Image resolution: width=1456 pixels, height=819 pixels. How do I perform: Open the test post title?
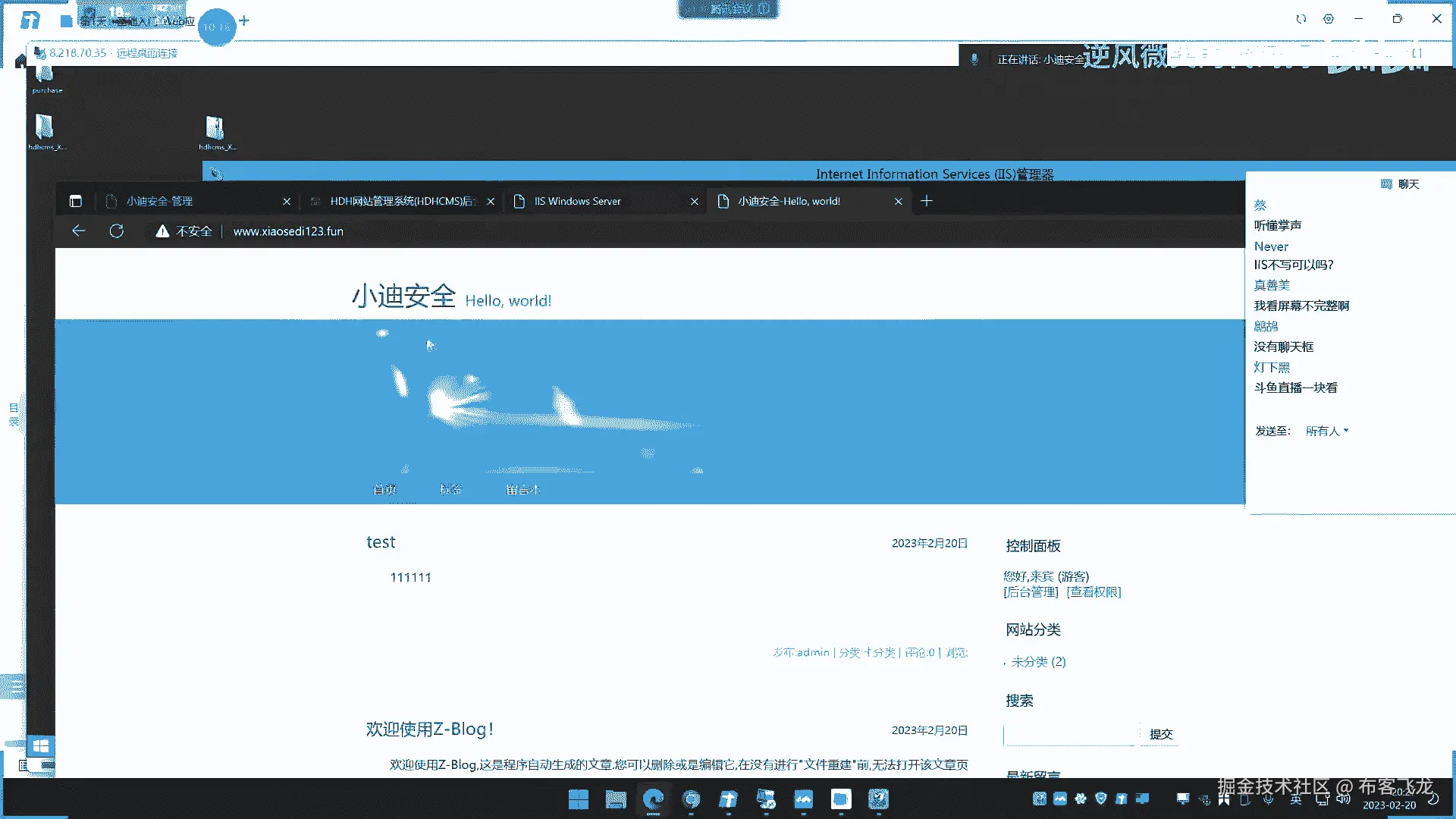381,542
